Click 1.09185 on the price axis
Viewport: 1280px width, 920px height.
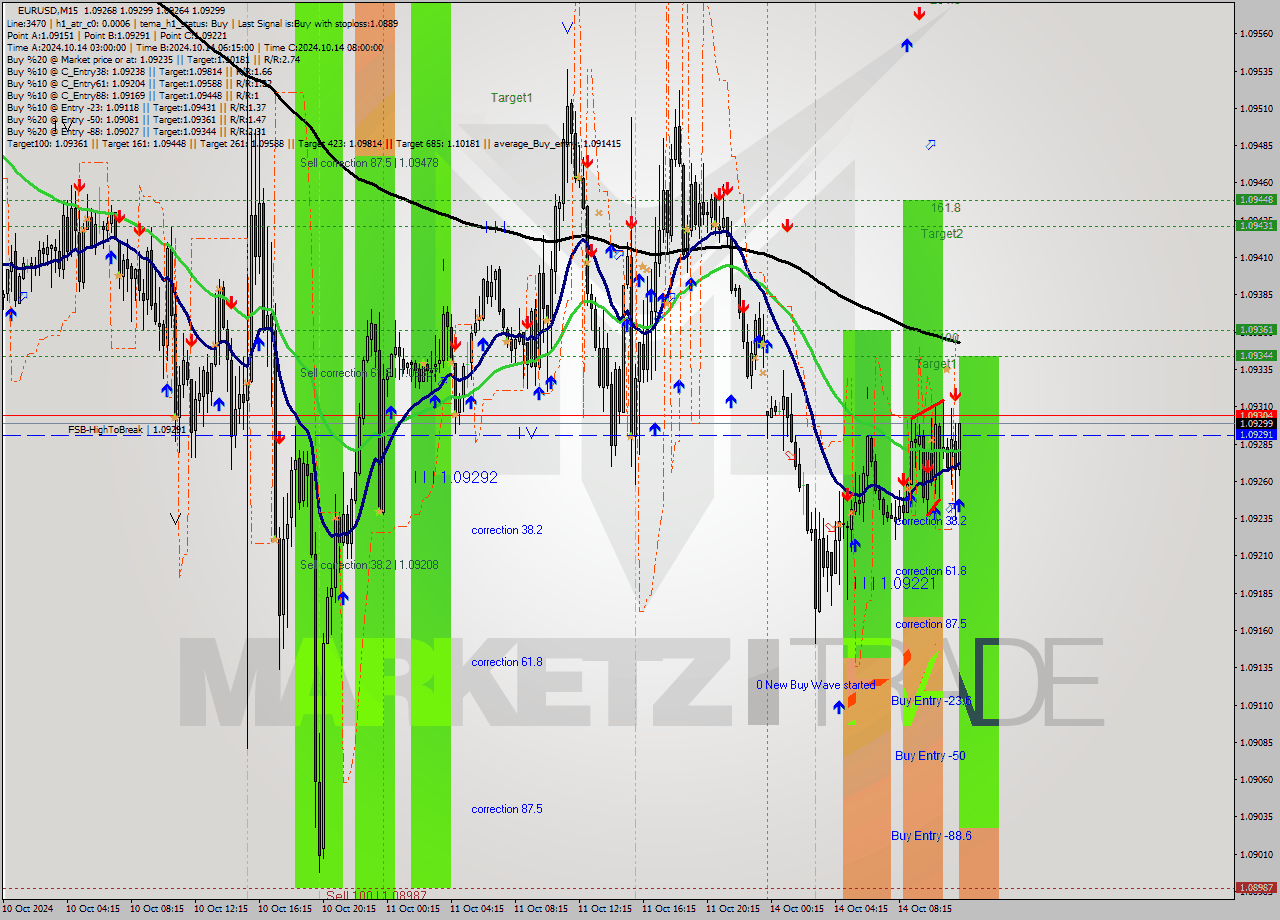click(x=1256, y=594)
